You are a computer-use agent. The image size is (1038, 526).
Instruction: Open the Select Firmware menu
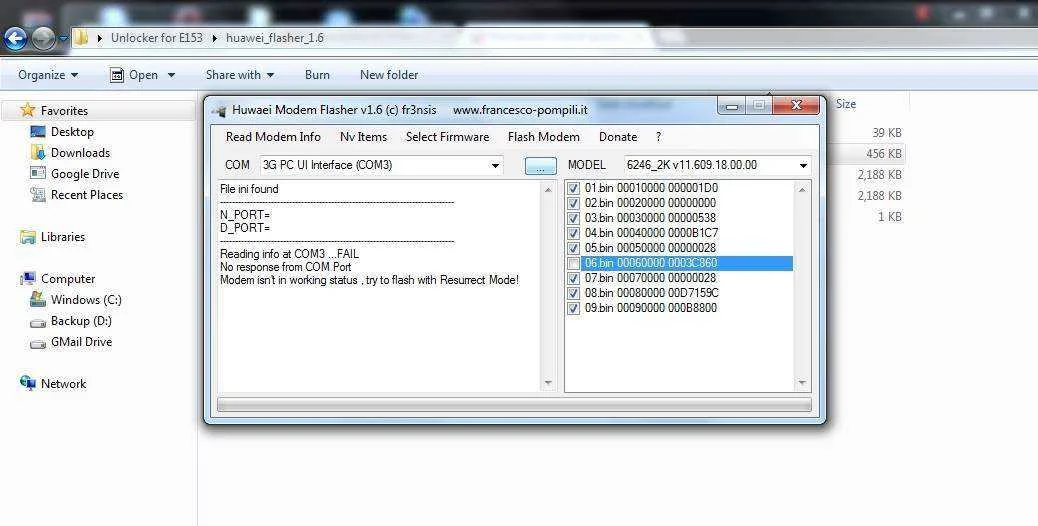(448, 137)
